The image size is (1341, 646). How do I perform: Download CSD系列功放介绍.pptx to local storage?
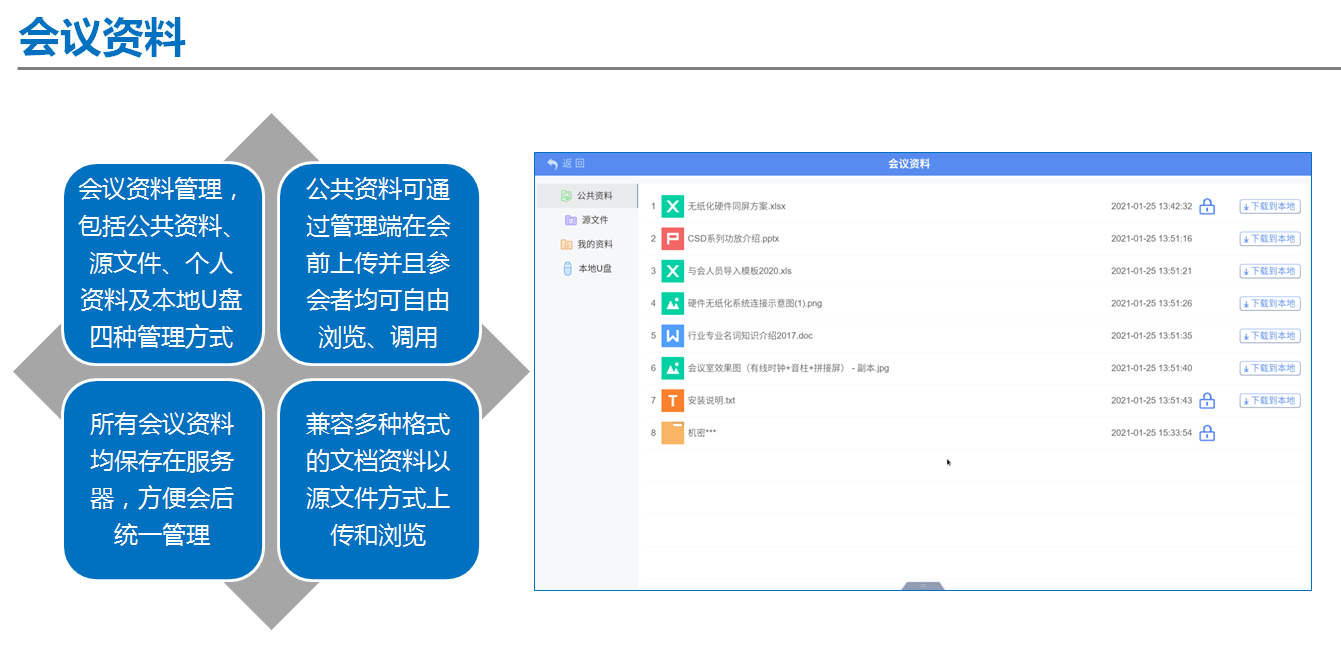(x=1268, y=238)
